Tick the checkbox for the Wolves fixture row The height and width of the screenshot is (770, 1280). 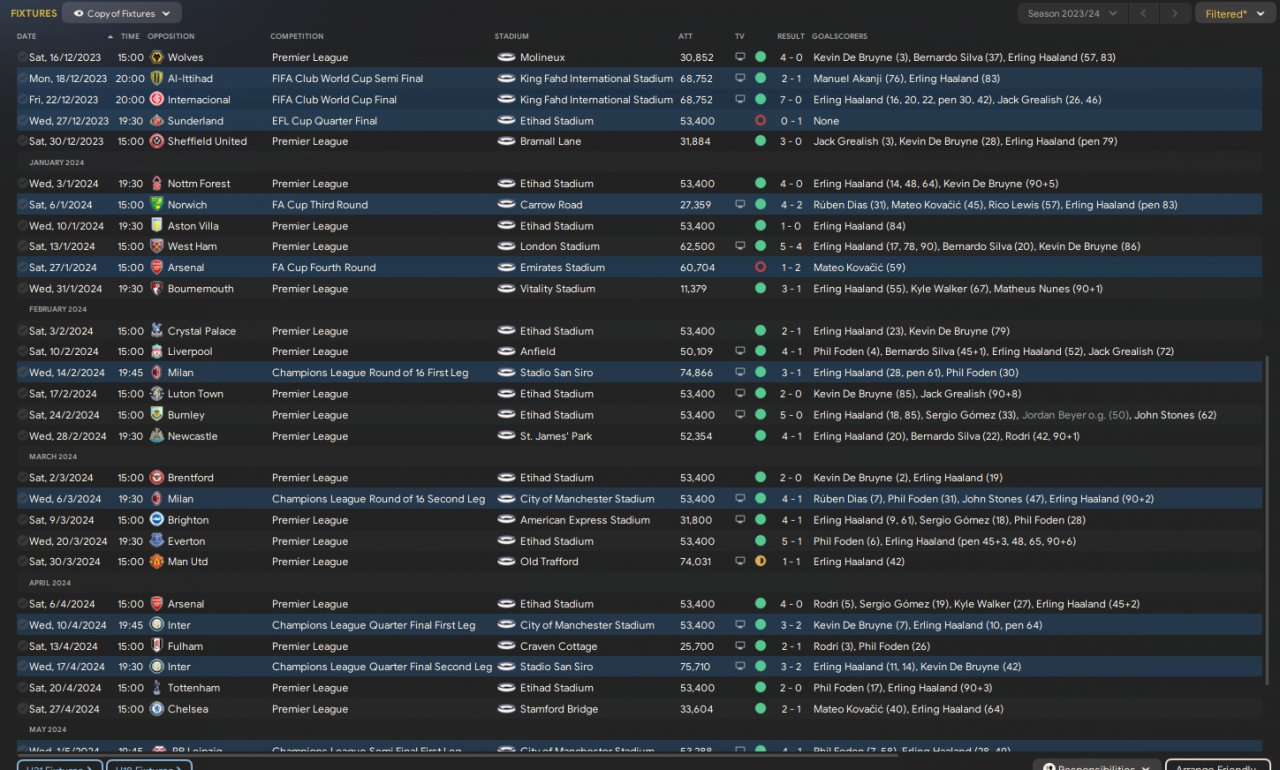pos(23,58)
